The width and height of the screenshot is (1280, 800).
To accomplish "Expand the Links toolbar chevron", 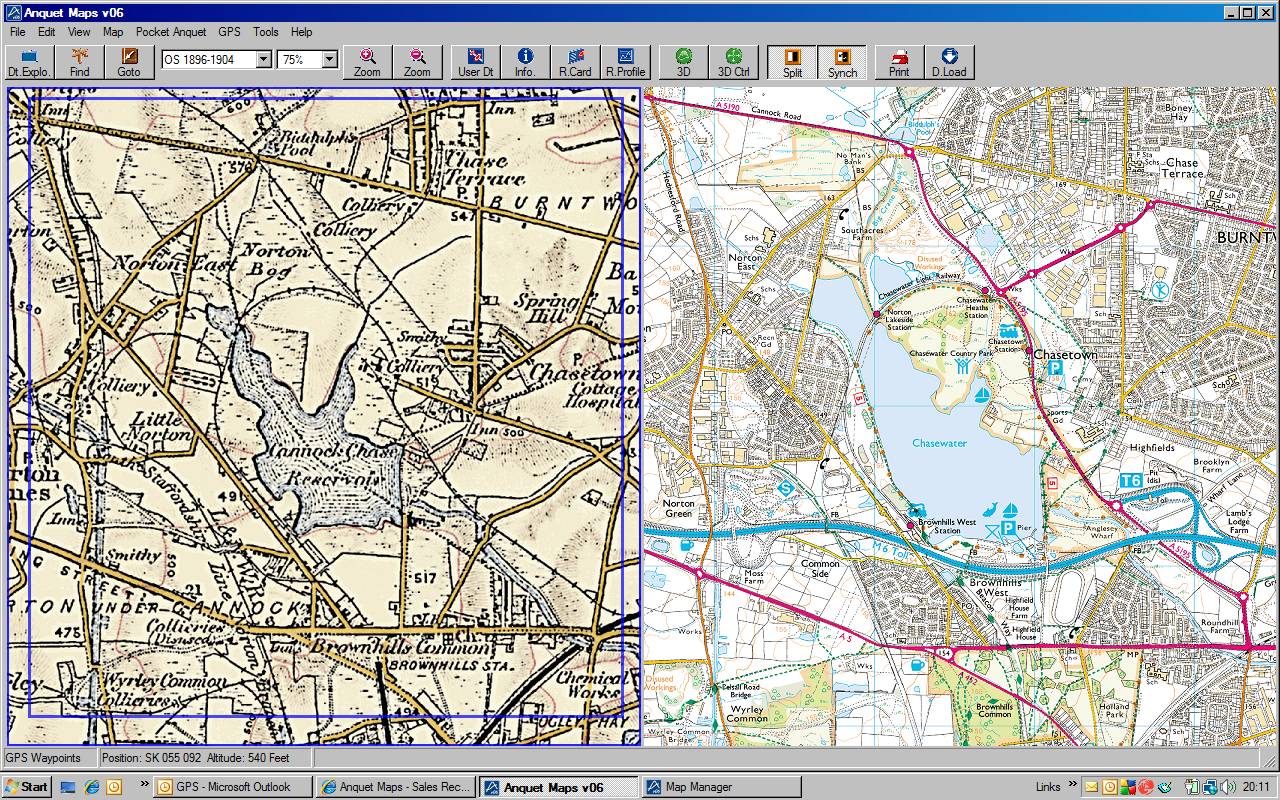I will pos(1071,786).
